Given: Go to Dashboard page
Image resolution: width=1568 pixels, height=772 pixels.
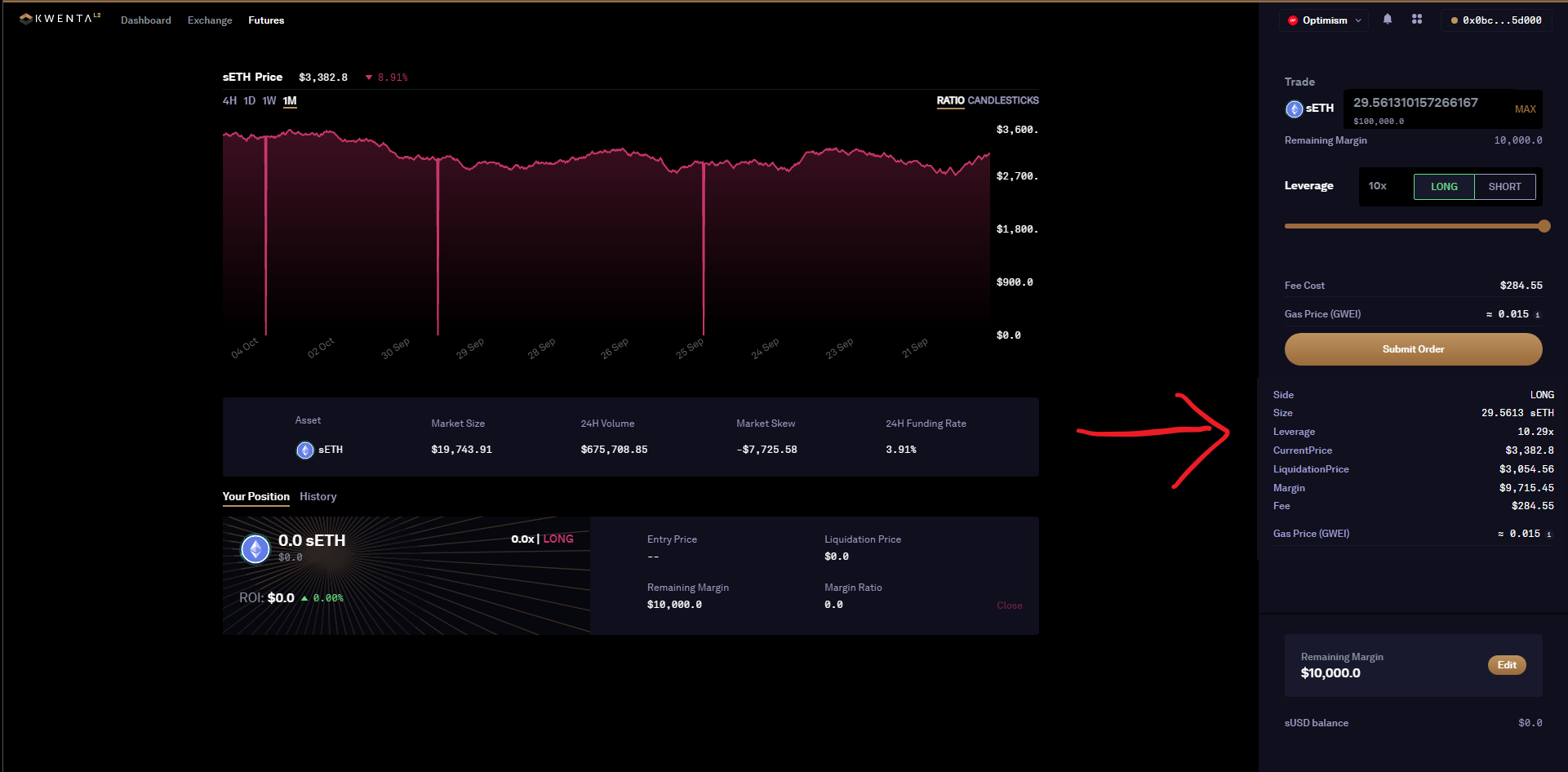Looking at the screenshot, I should 146,20.
